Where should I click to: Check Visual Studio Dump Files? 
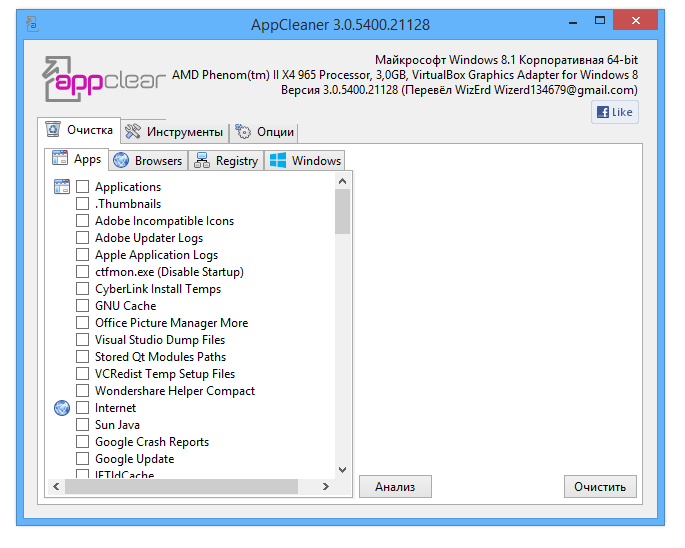point(83,340)
